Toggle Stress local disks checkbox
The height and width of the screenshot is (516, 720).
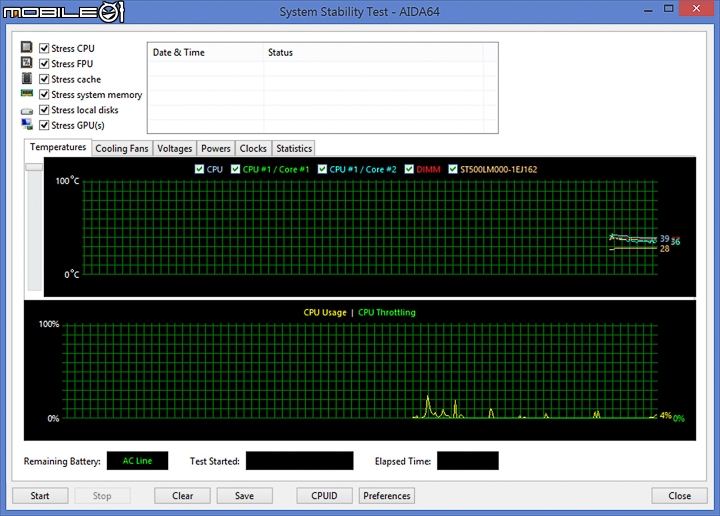click(44, 110)
